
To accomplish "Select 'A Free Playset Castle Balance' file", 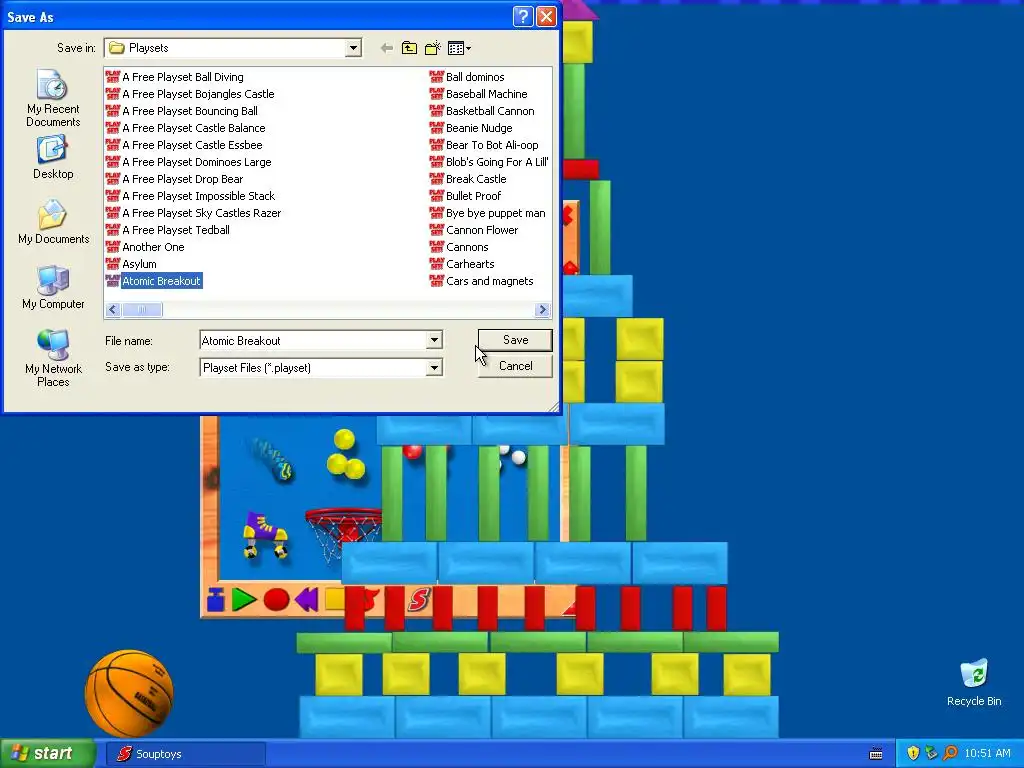I will pos(185,128).
